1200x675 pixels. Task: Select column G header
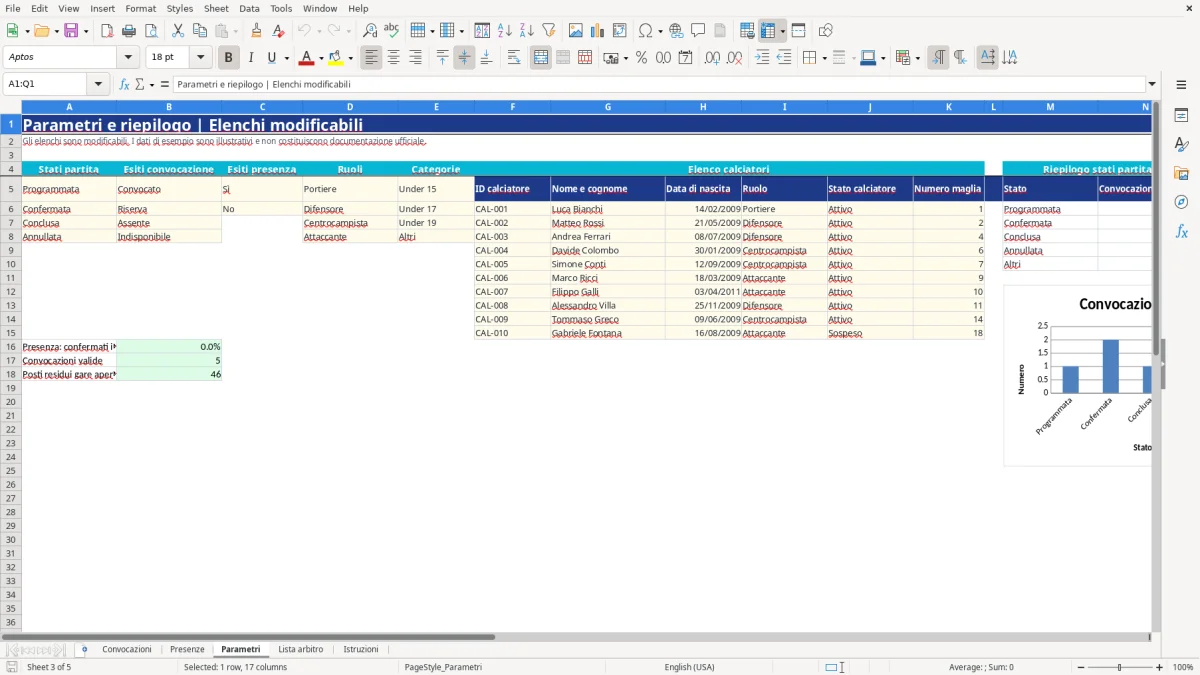[608, 106]
